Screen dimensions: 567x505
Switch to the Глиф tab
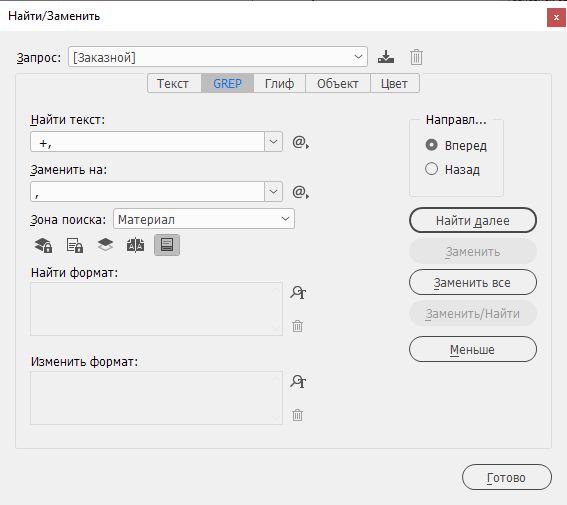tap(280, 84)
